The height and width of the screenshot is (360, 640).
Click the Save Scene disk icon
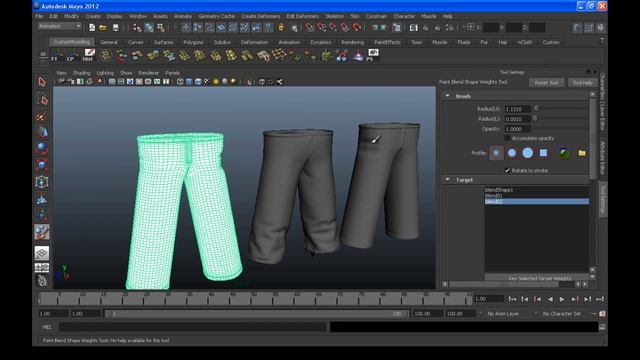tap(116, 27)
